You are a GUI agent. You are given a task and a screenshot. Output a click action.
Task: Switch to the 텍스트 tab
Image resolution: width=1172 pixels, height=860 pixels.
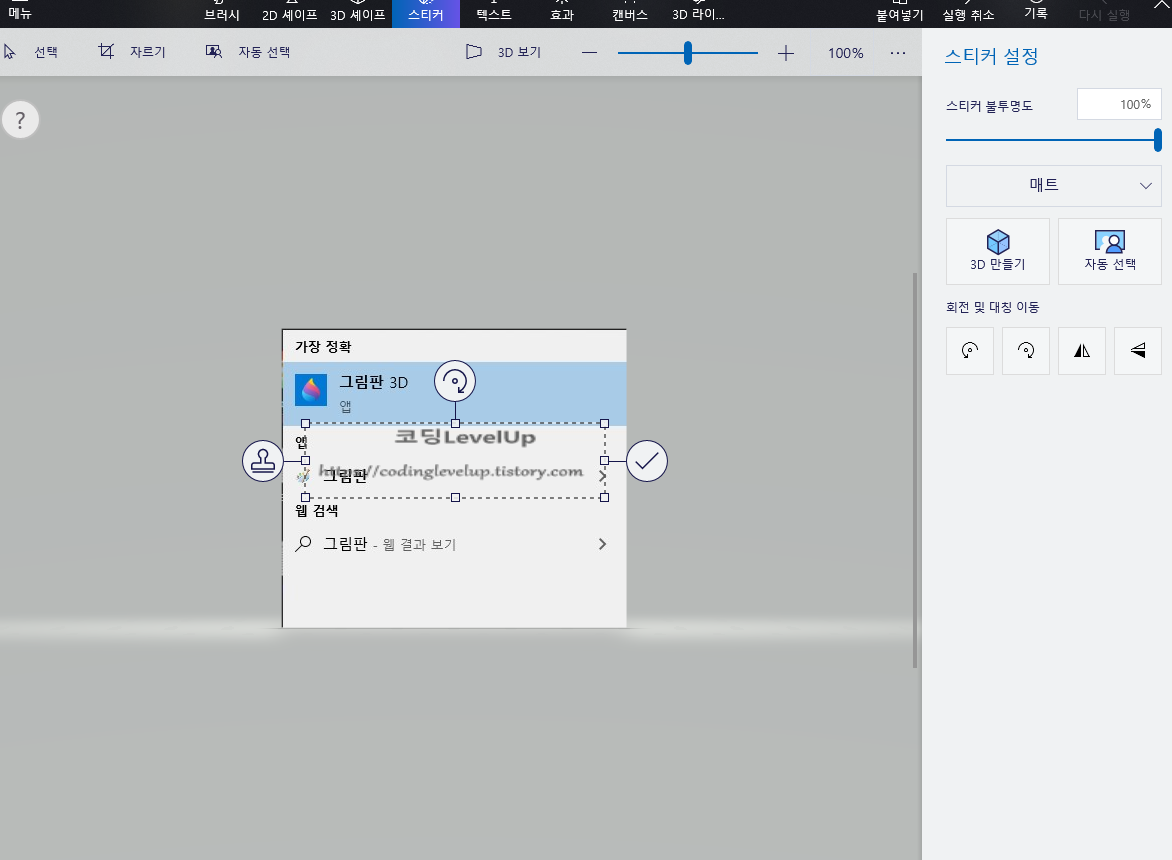(x=493, y=13)
